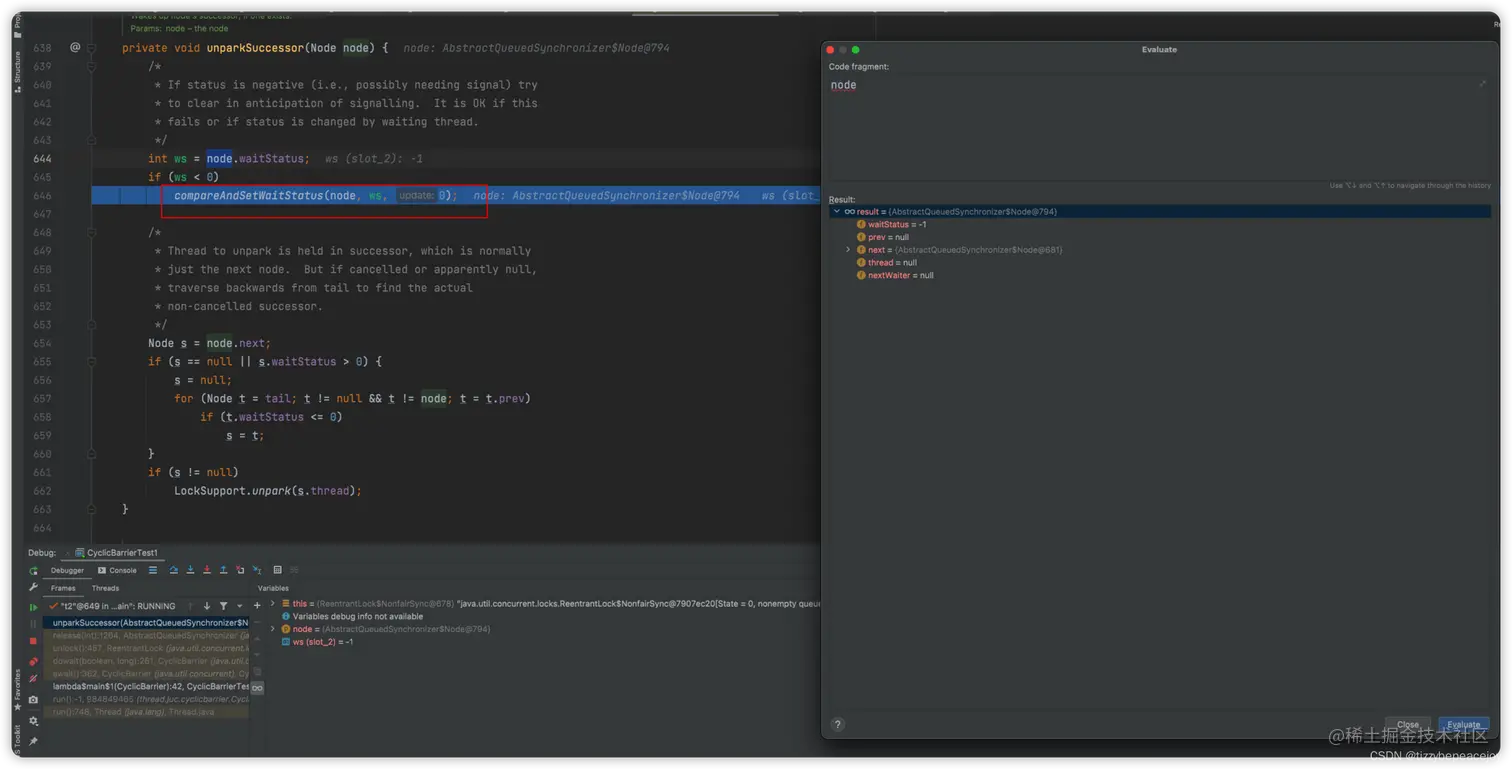Select dowait(boolean, long):261 frame
Screen dimensions: 1512x769
pyautogui.click(x=148, y=661)
